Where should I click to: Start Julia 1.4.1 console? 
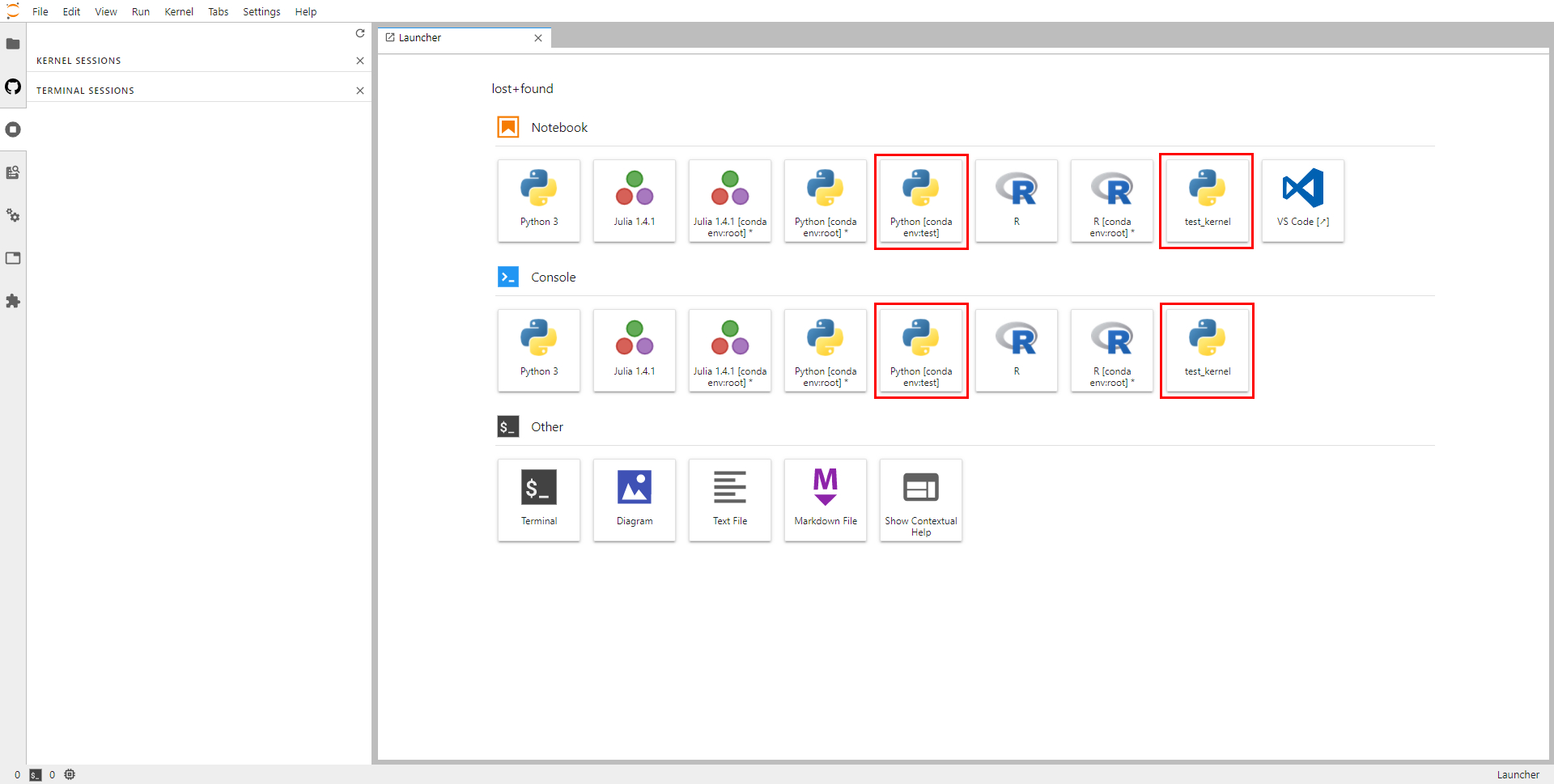(635, 350)
